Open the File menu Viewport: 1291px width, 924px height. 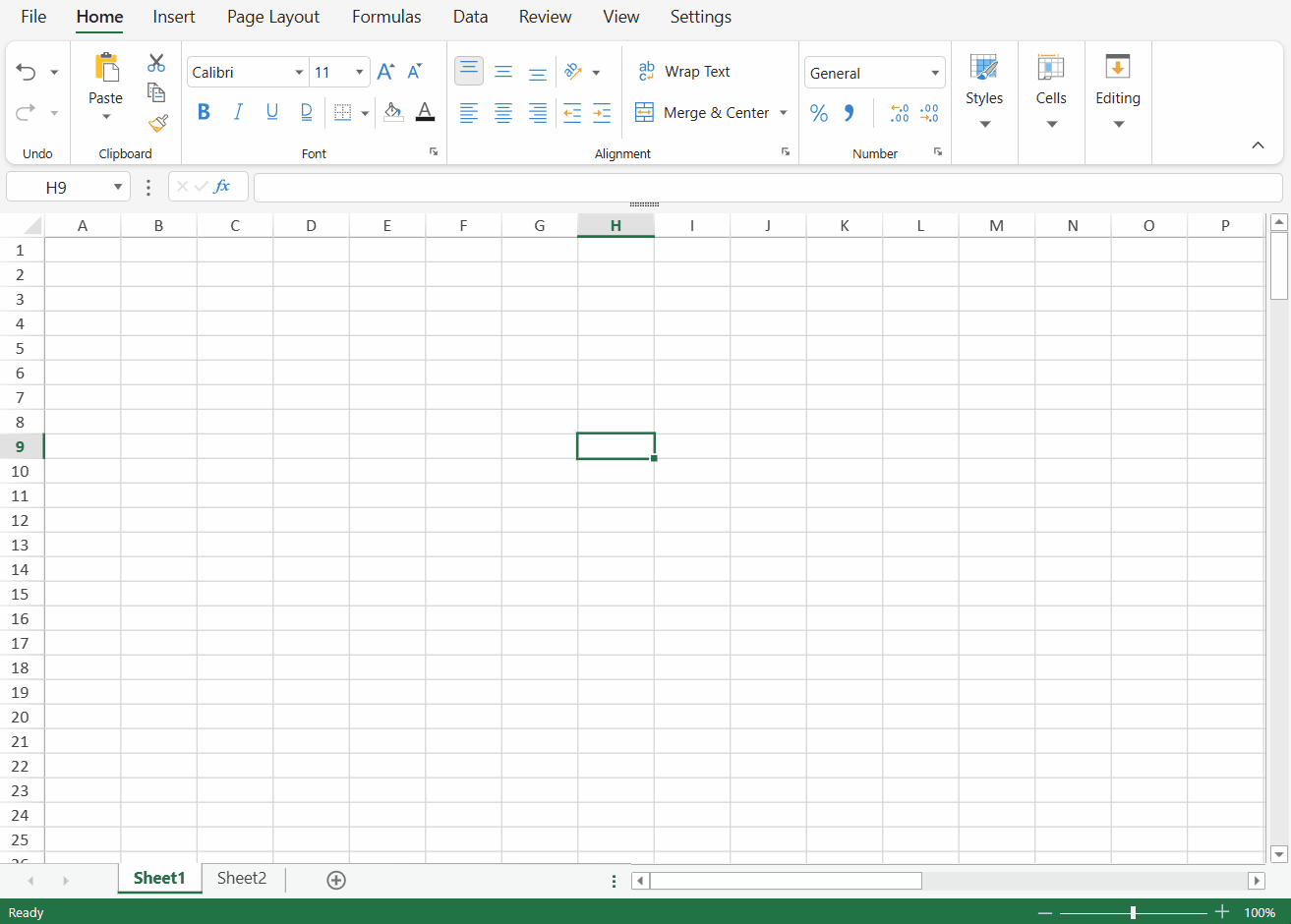(x=33, y=17)
